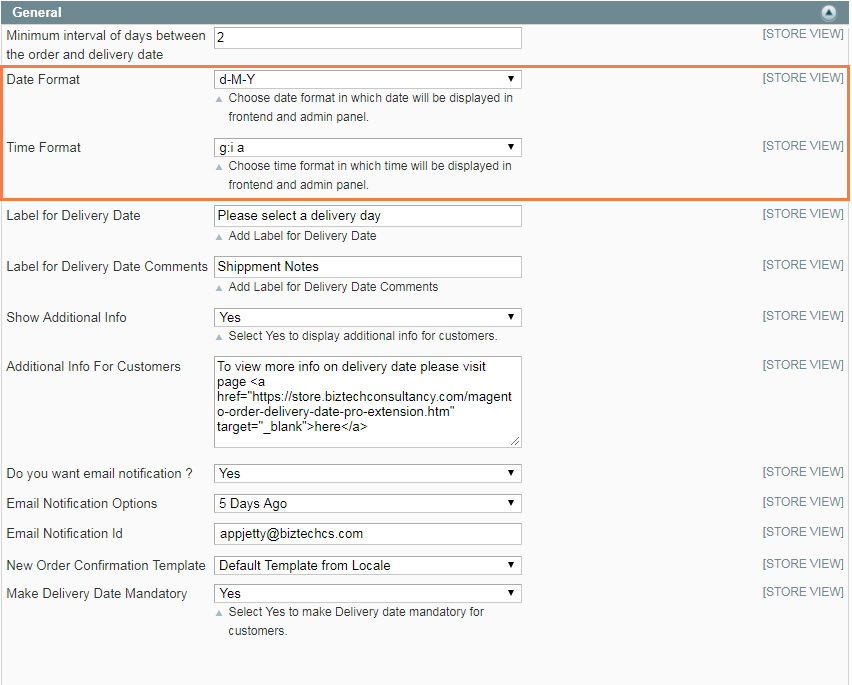Click [STORE VIEW] beside Show Additional Info

click(x=803, y=316)
